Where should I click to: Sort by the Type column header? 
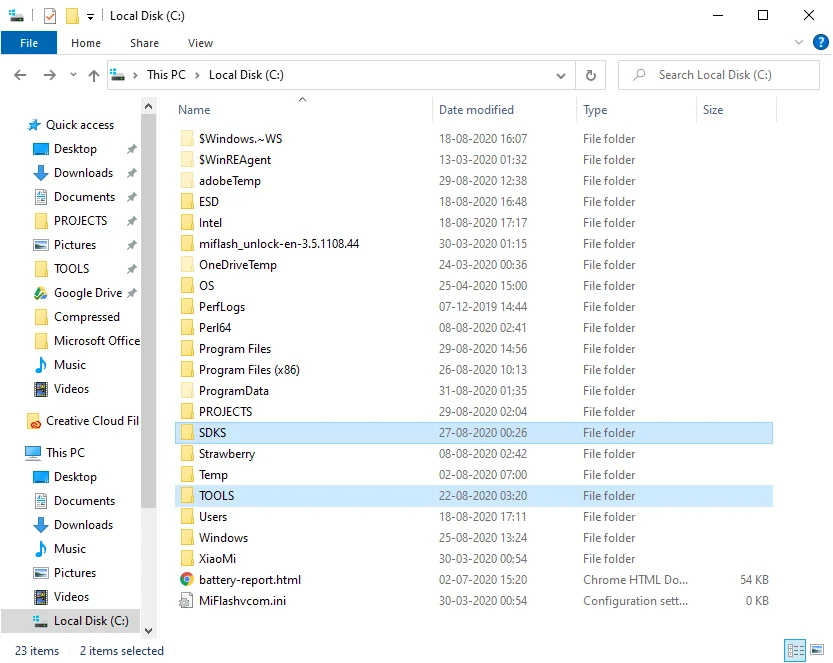tap(594, 110)
